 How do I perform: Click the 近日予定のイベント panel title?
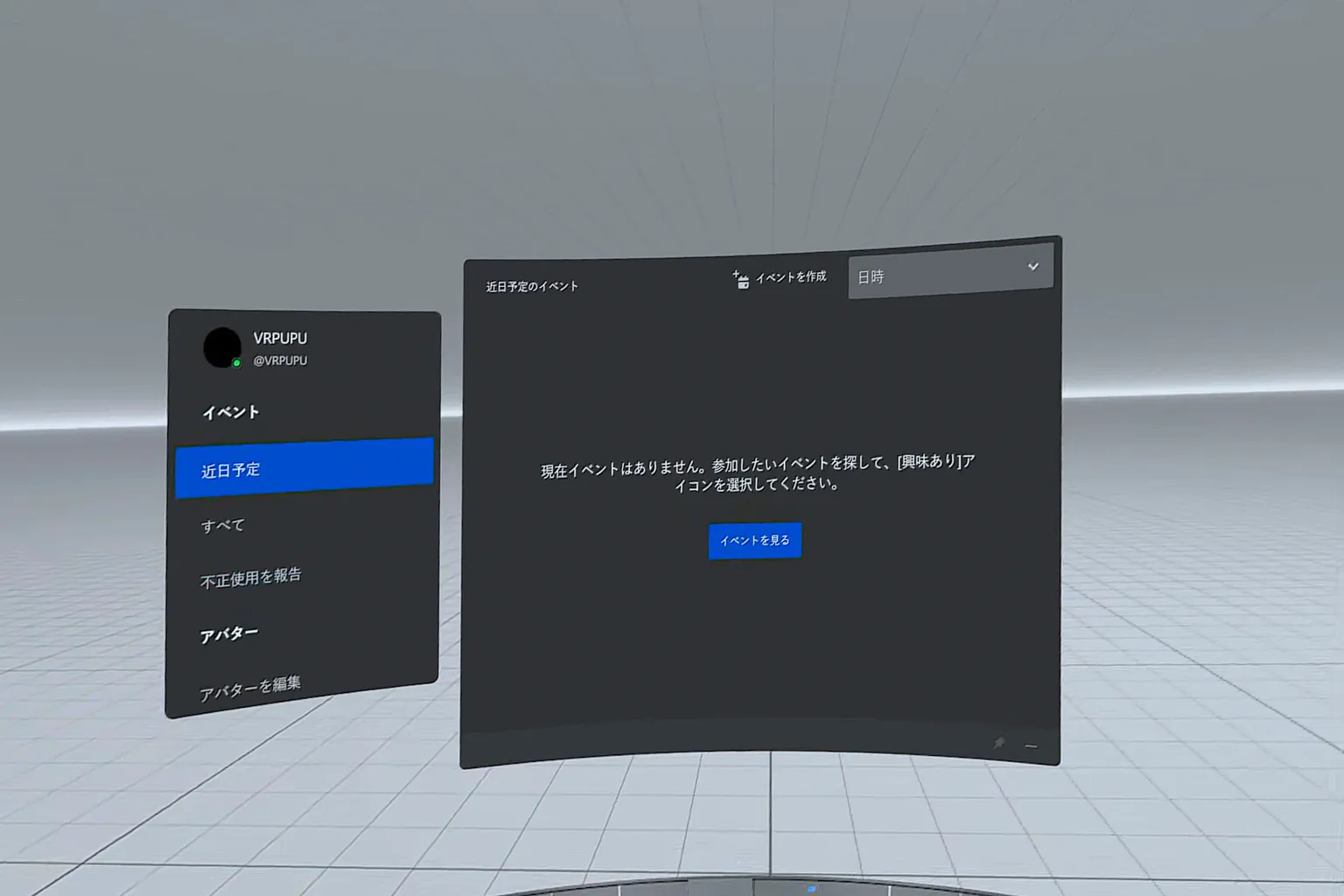[532, 286]
